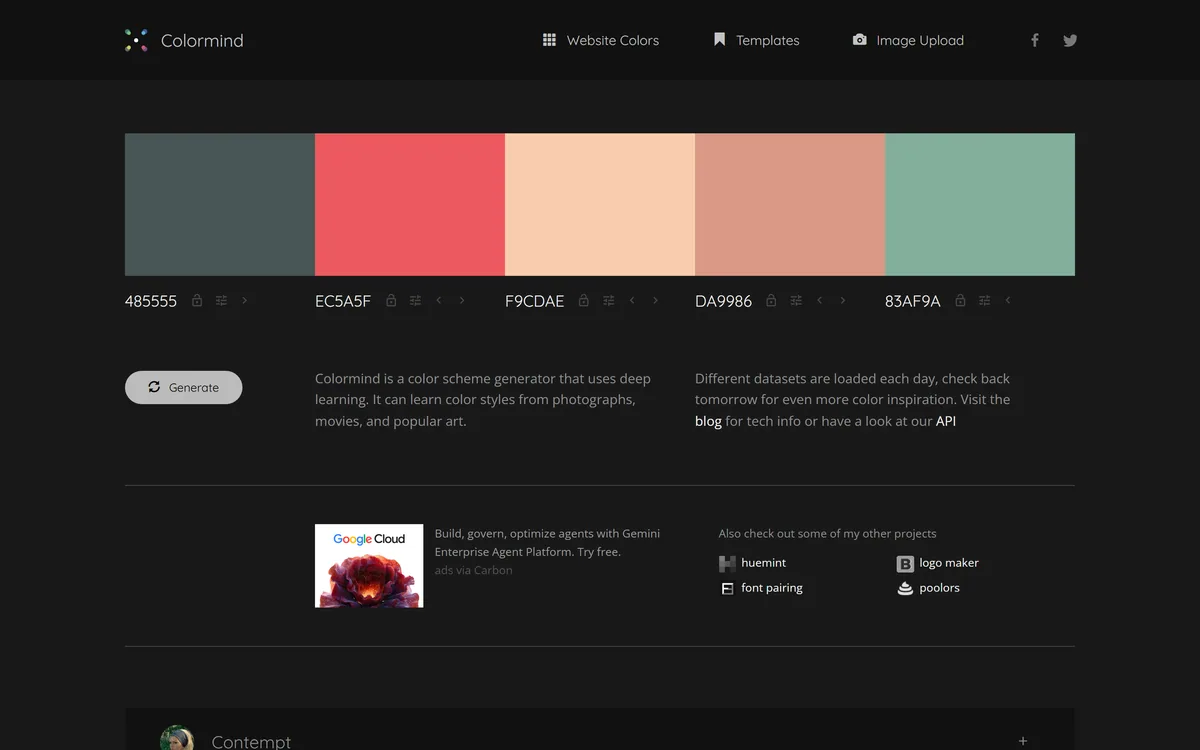Screen dimensions: 1200x750
Task: Click the F9CDAE hex code
Action: click(535, 301)
